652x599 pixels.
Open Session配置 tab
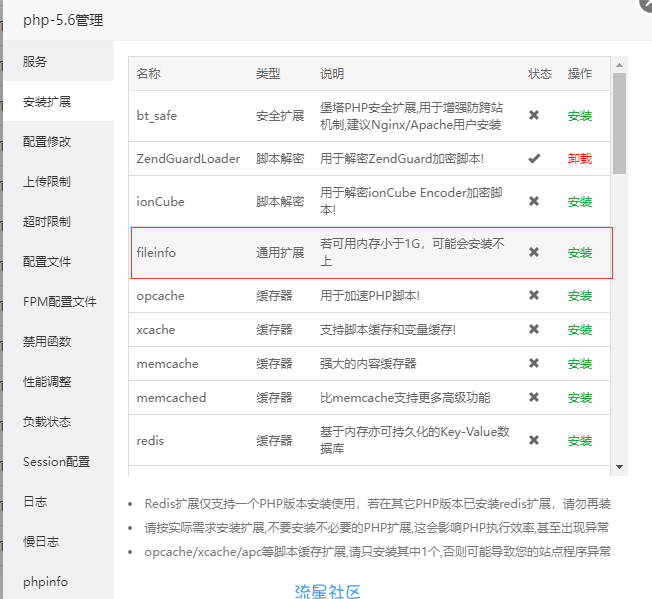click(58, 461)
